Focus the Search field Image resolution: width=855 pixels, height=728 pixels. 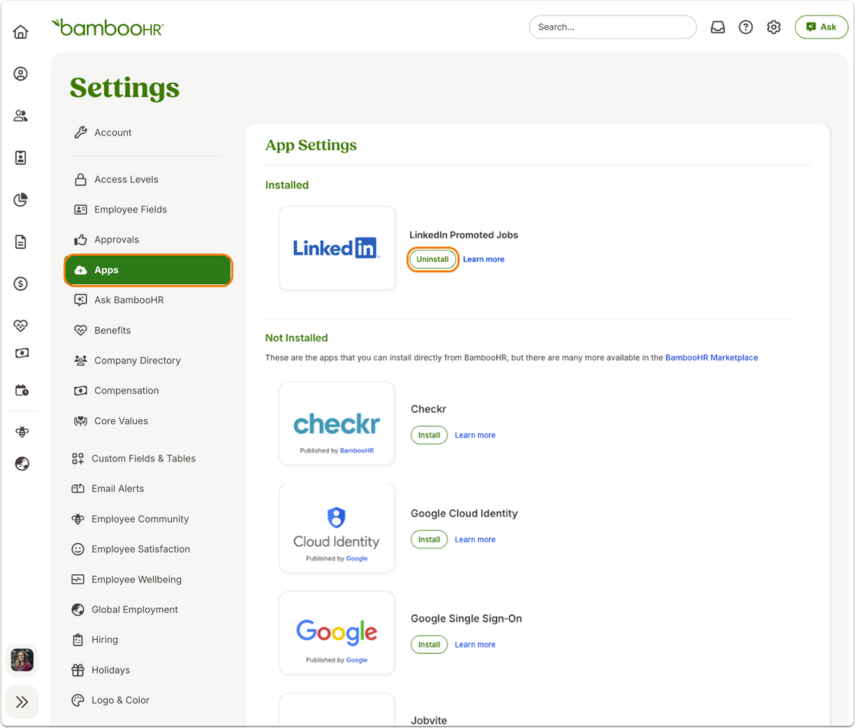coord(612,27)
